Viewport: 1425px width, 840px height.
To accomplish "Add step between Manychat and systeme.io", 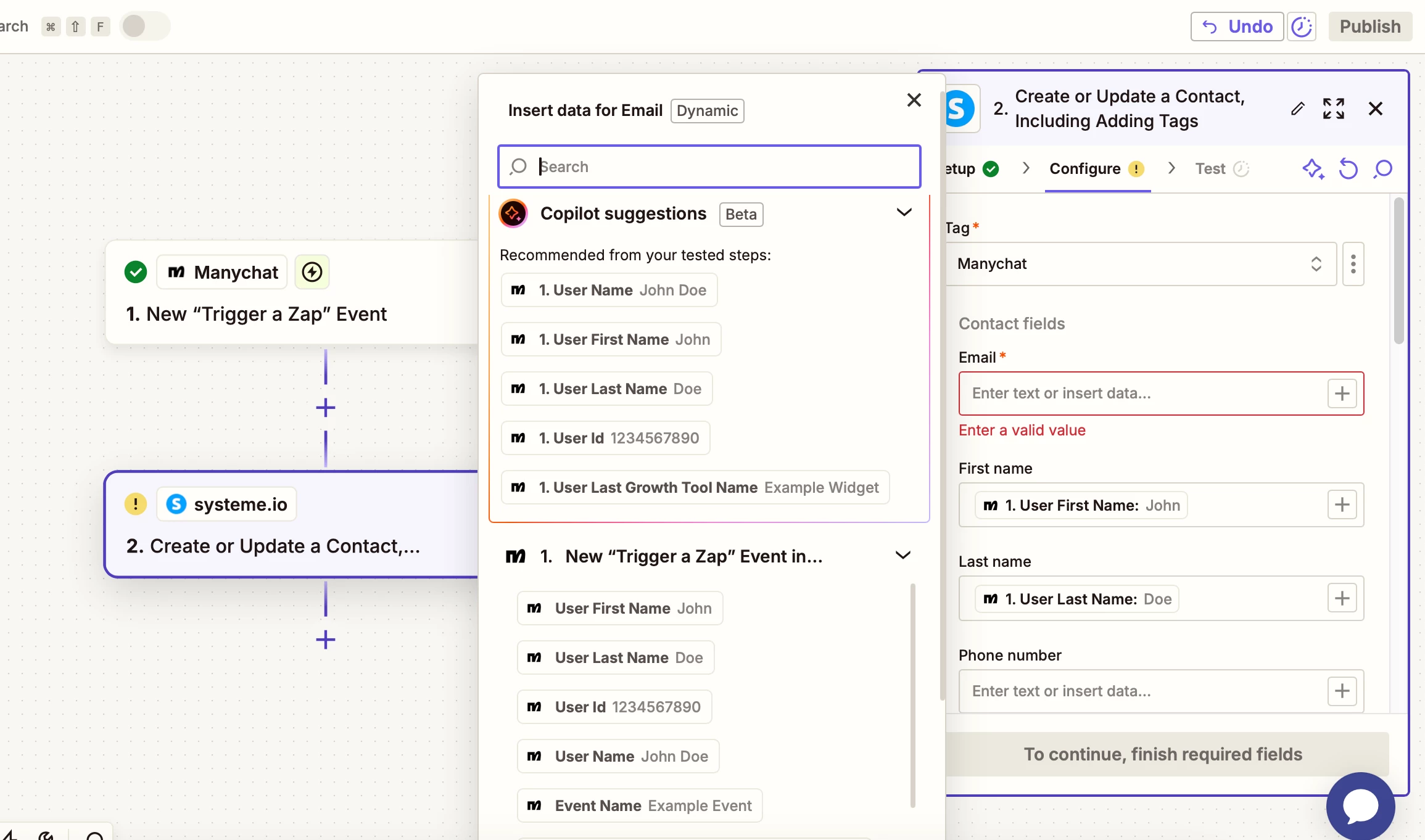I will click(325, 408).
